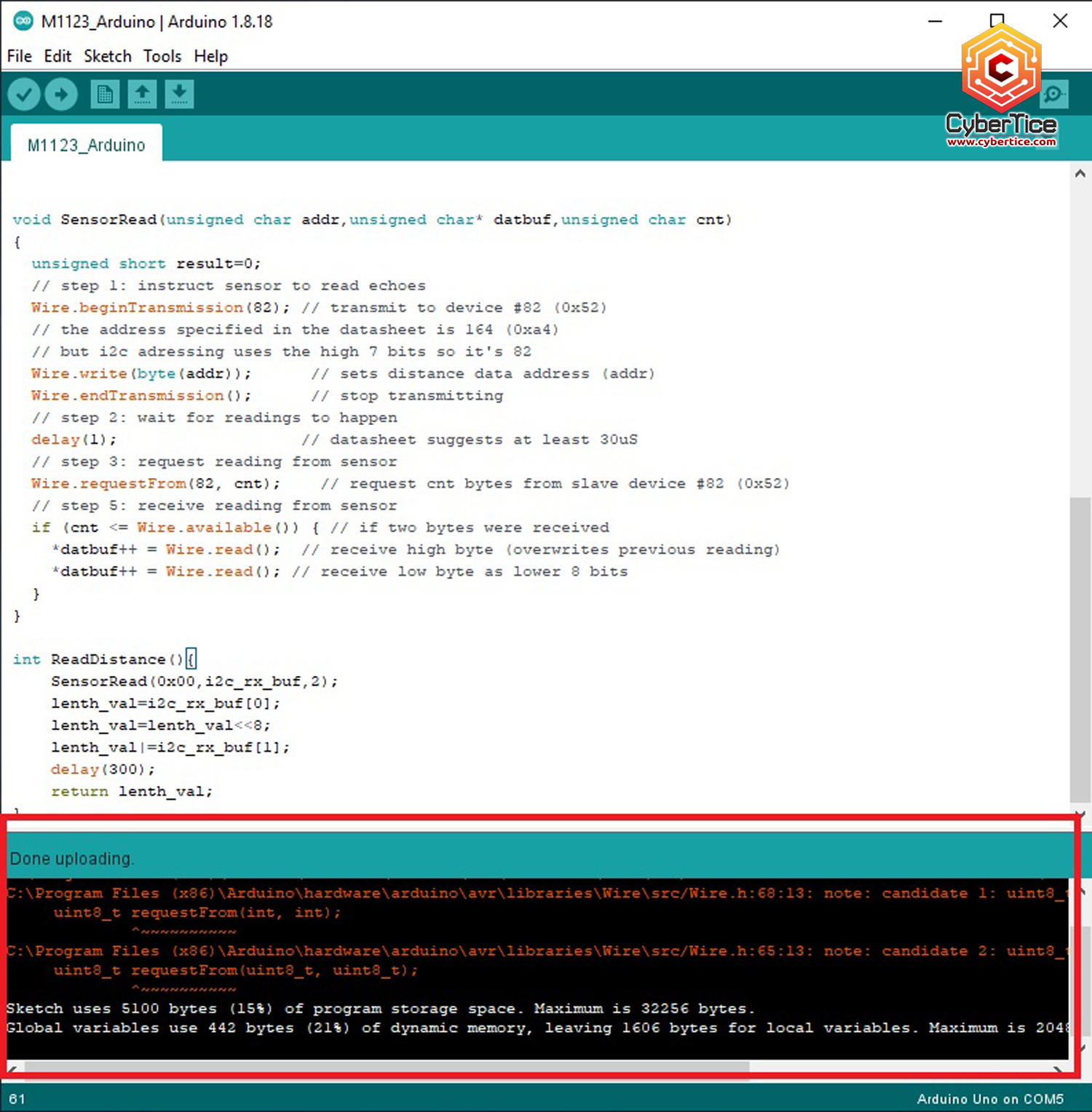Viewport: 1092px width, 1112px height.
Task: Save the sketch via the Save icon
Action: pyautogui.click(x=179, y=94)
